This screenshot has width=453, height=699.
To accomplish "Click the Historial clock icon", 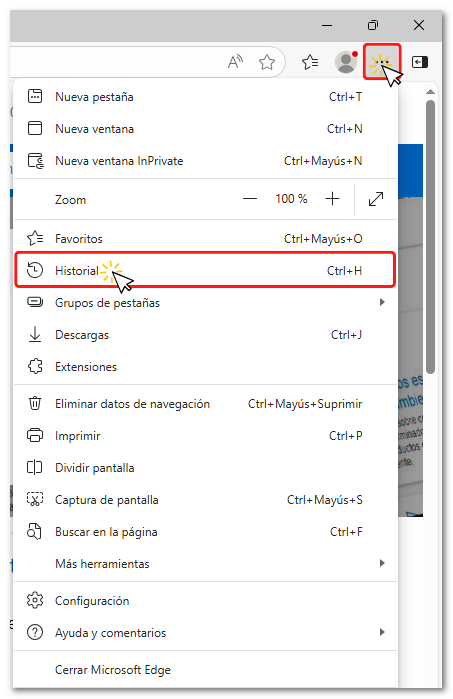I will point(35,270).
